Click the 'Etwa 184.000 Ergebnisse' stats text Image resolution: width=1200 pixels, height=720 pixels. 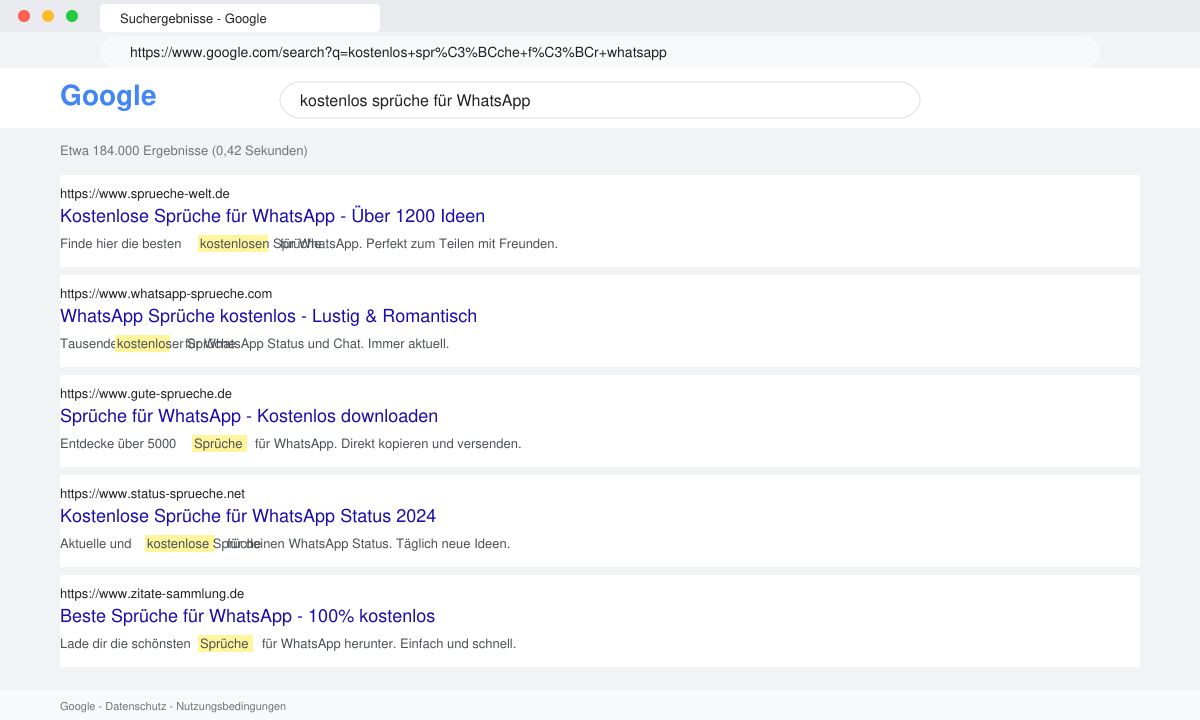point(184,151)
